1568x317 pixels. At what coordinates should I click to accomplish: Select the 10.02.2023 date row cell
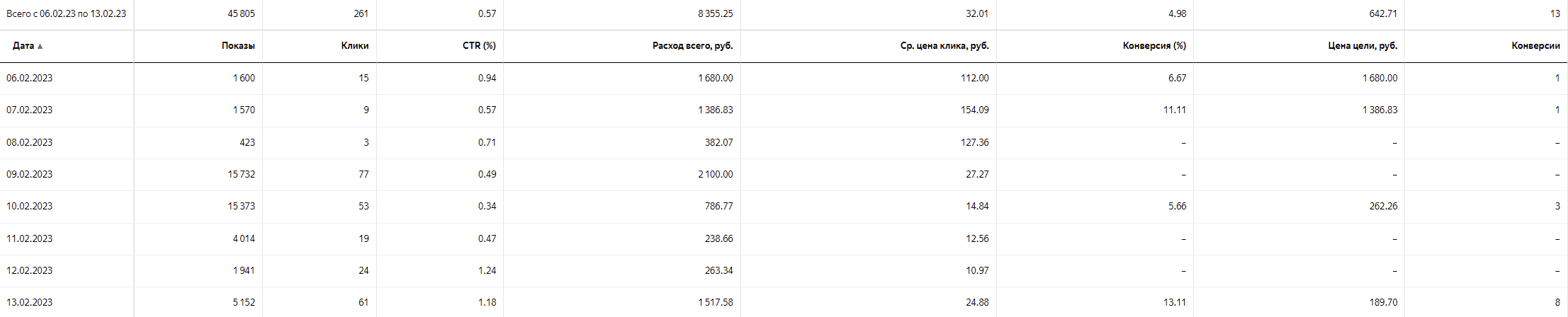[x=30, y=206]
